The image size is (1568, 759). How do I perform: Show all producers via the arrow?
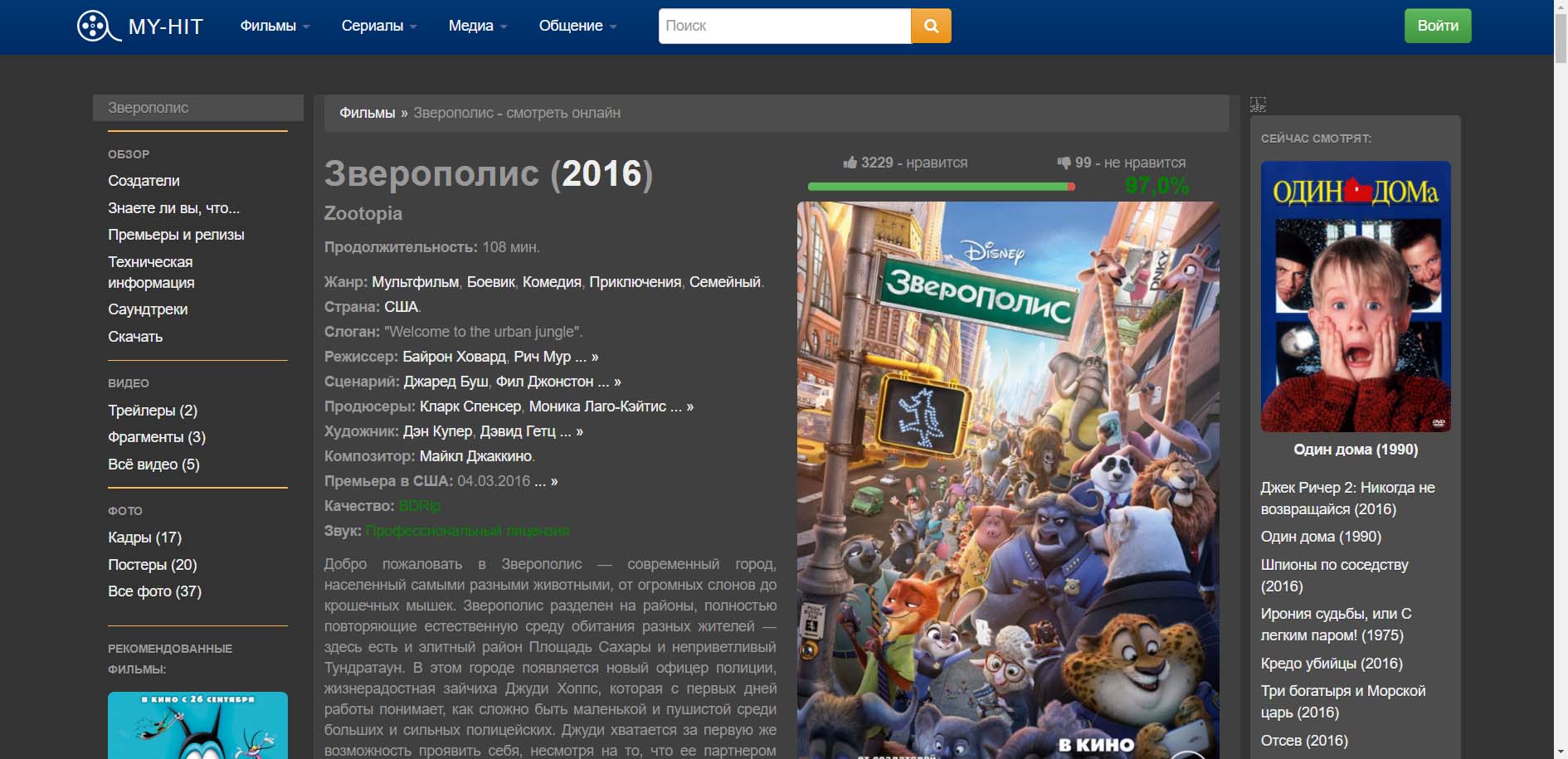(x=682, y=406)
